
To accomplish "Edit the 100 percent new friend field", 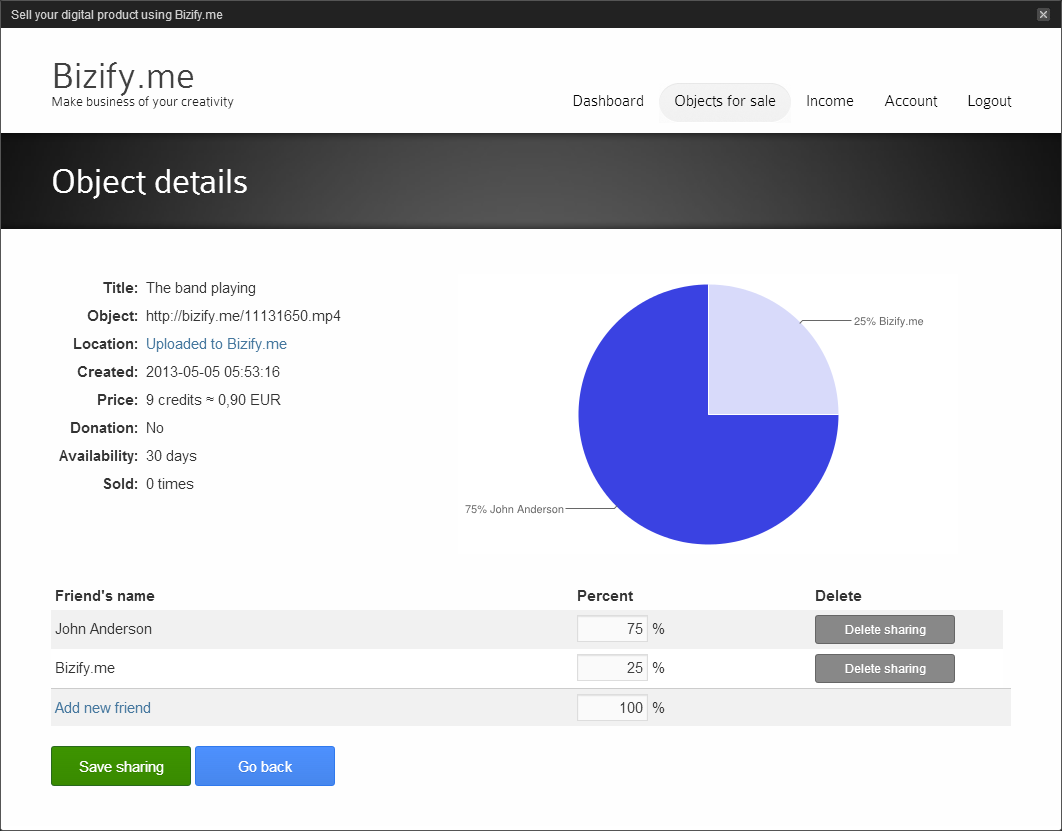I will click(x=612, y=708).
